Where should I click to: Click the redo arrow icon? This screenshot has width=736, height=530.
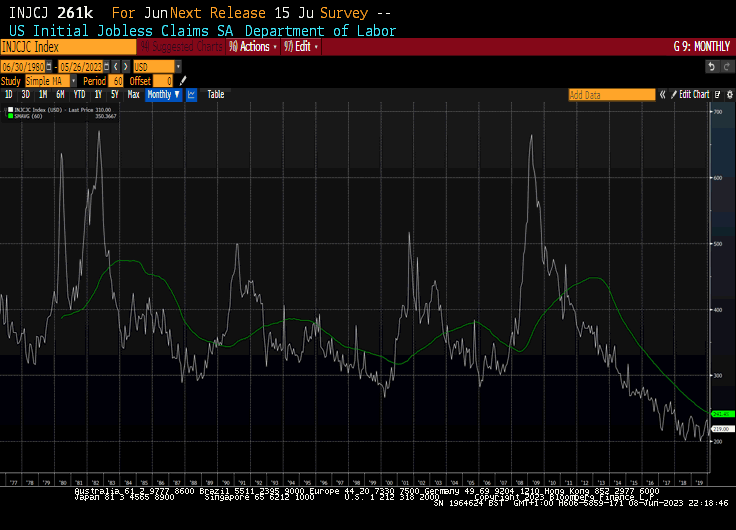(726, 66)
